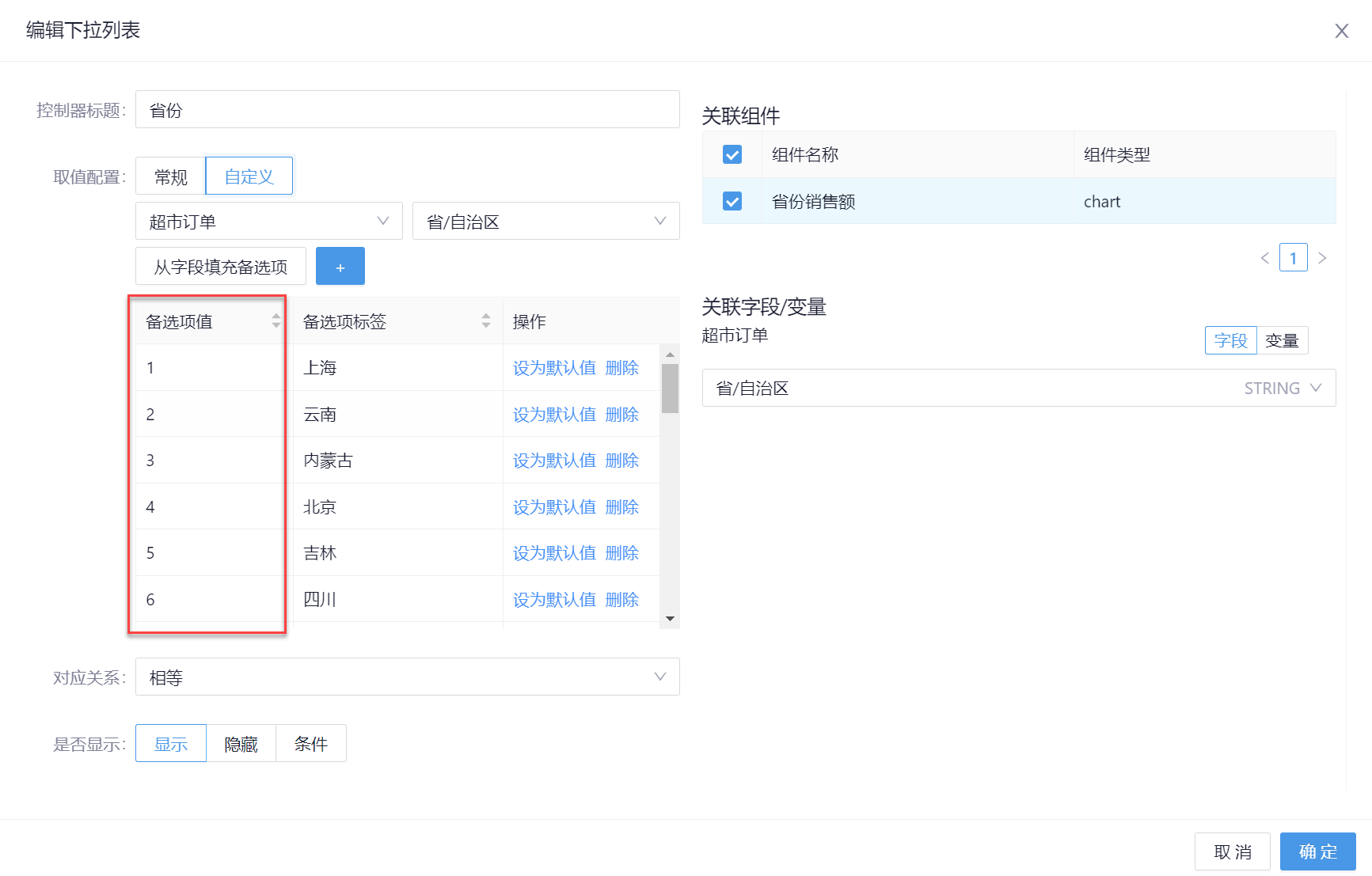The height and width of the screenshot is (876, 1372).
Task: Set 云南 as default value
Action: click(554, 414)
